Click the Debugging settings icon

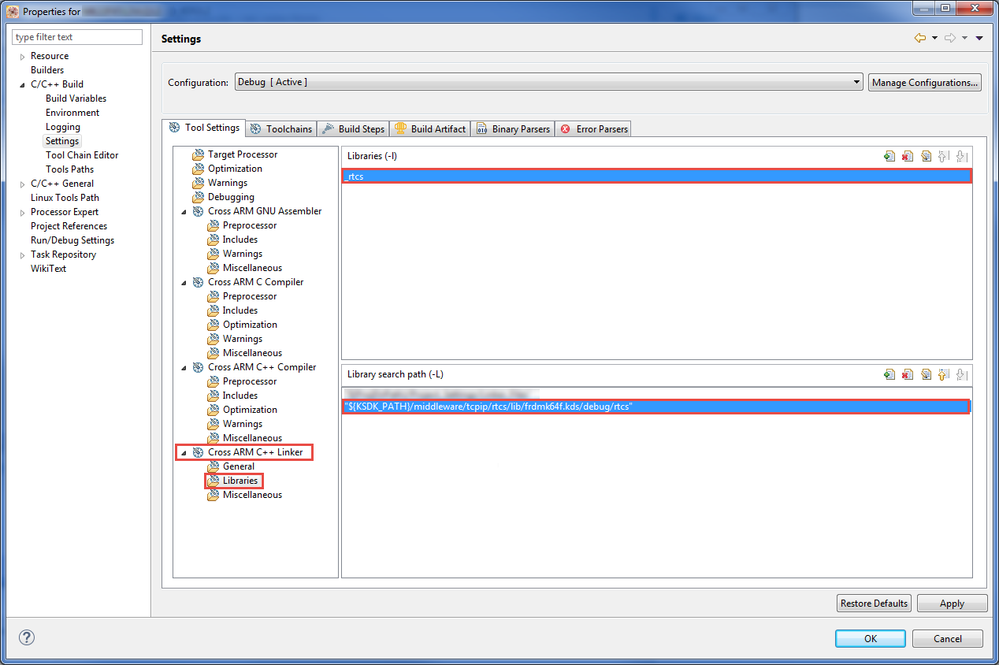[198, 197]
